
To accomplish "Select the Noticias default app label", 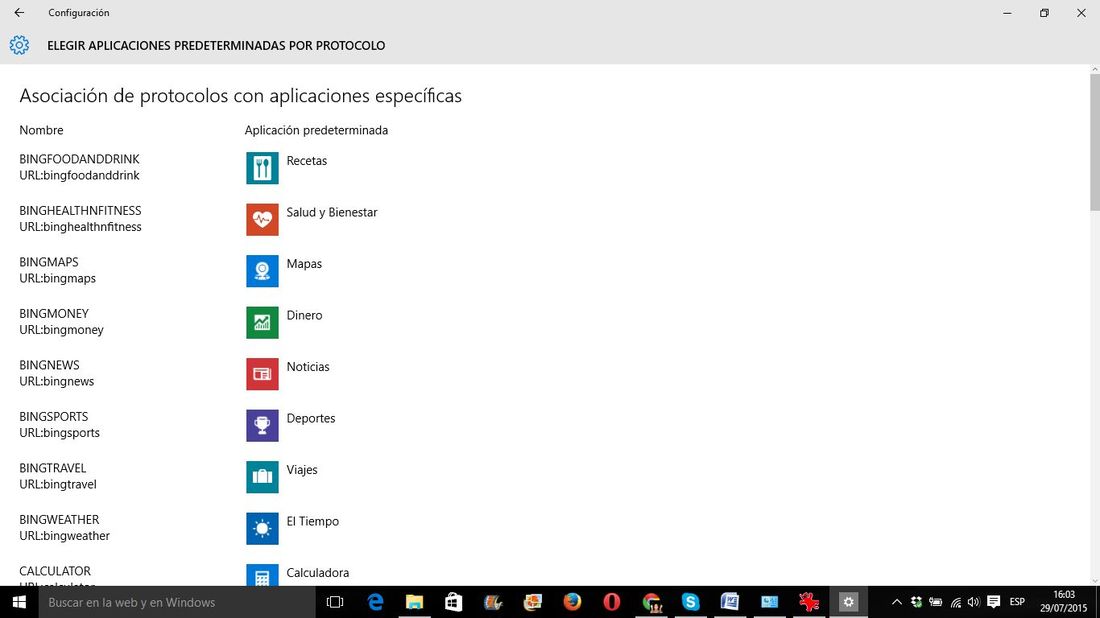I will coord(308,367).
